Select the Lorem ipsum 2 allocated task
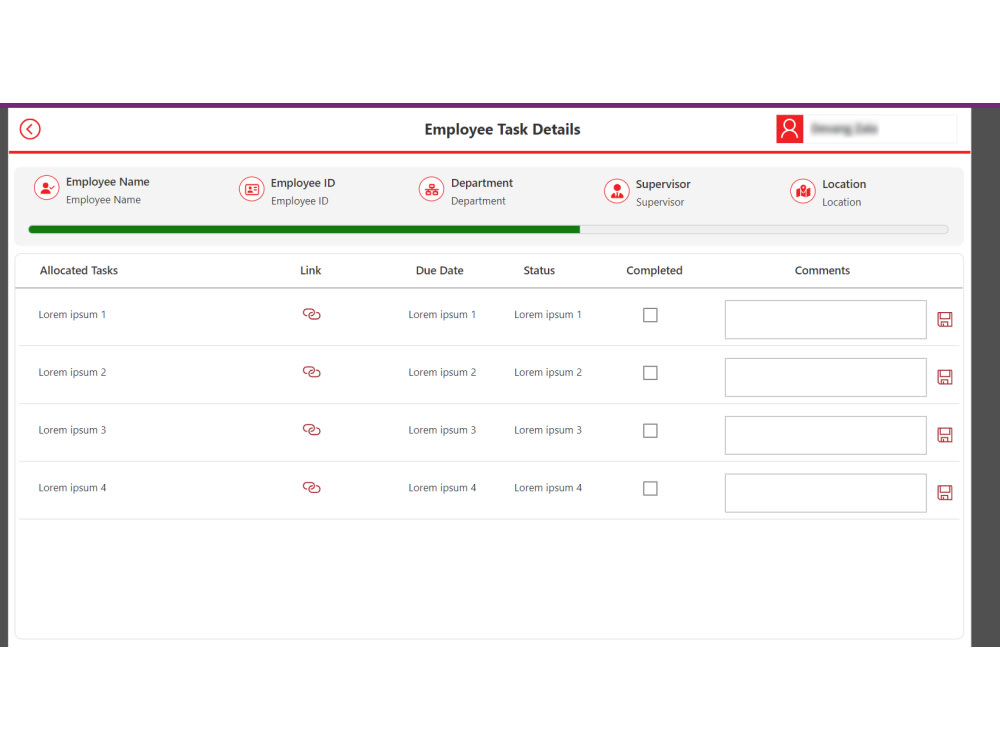1000x750 pixels. click(72, 372)
